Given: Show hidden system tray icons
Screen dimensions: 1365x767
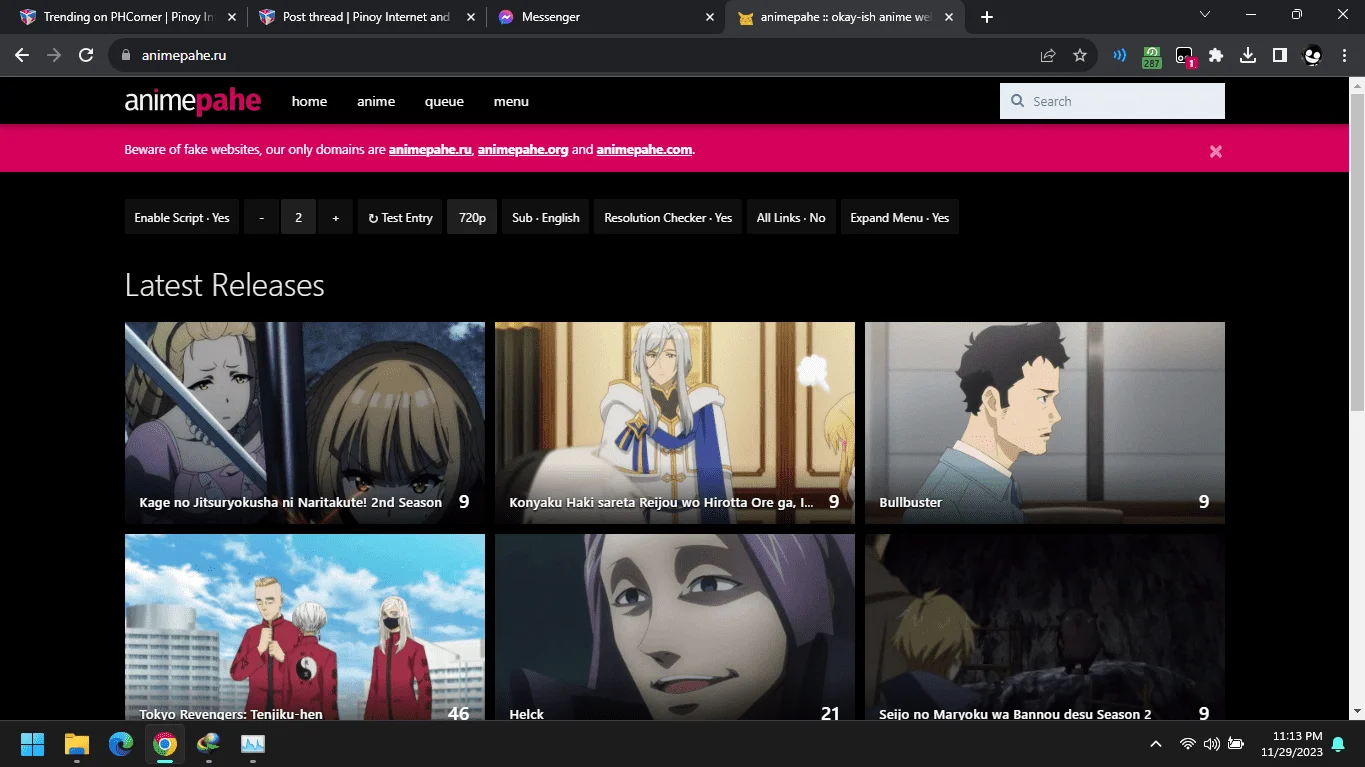Looking at the screenshot, I should 1156,744.
